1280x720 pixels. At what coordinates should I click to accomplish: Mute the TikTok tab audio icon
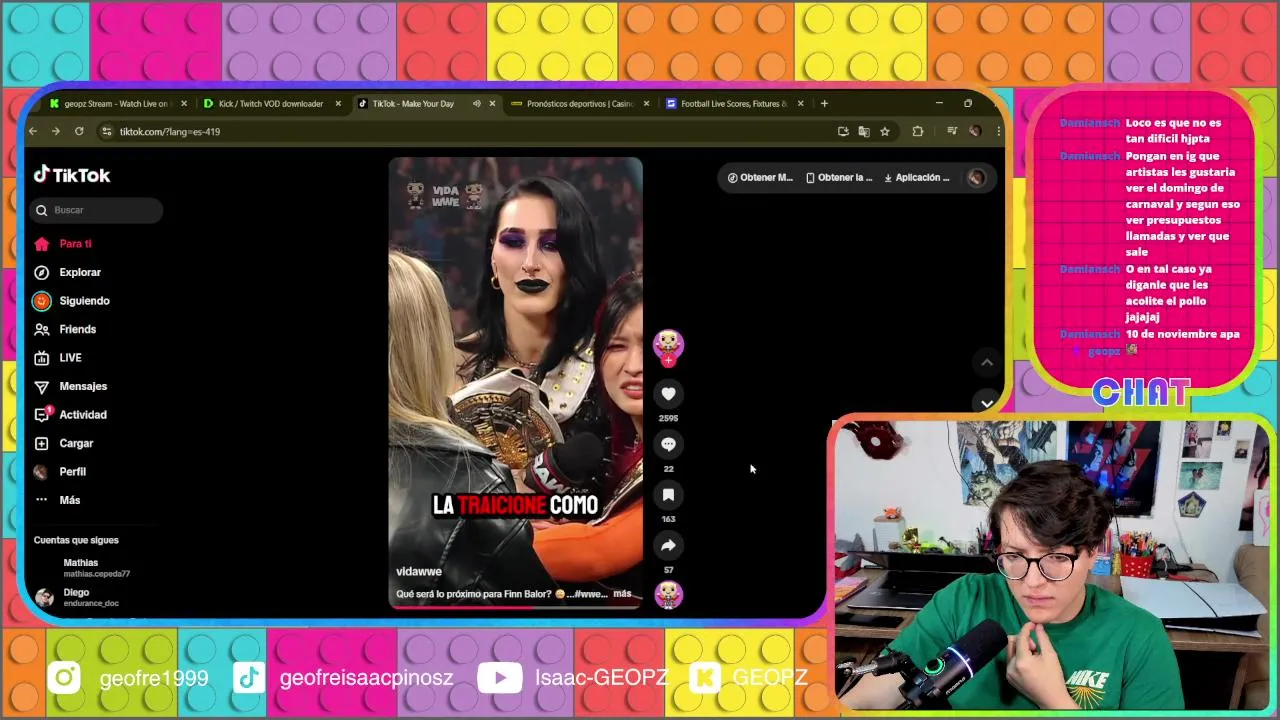(x=476, y=104)
